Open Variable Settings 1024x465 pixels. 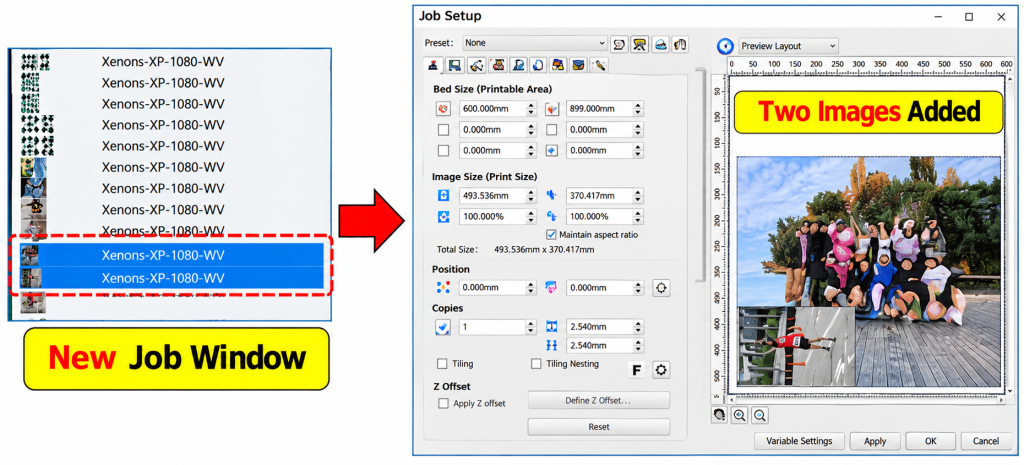799,441
